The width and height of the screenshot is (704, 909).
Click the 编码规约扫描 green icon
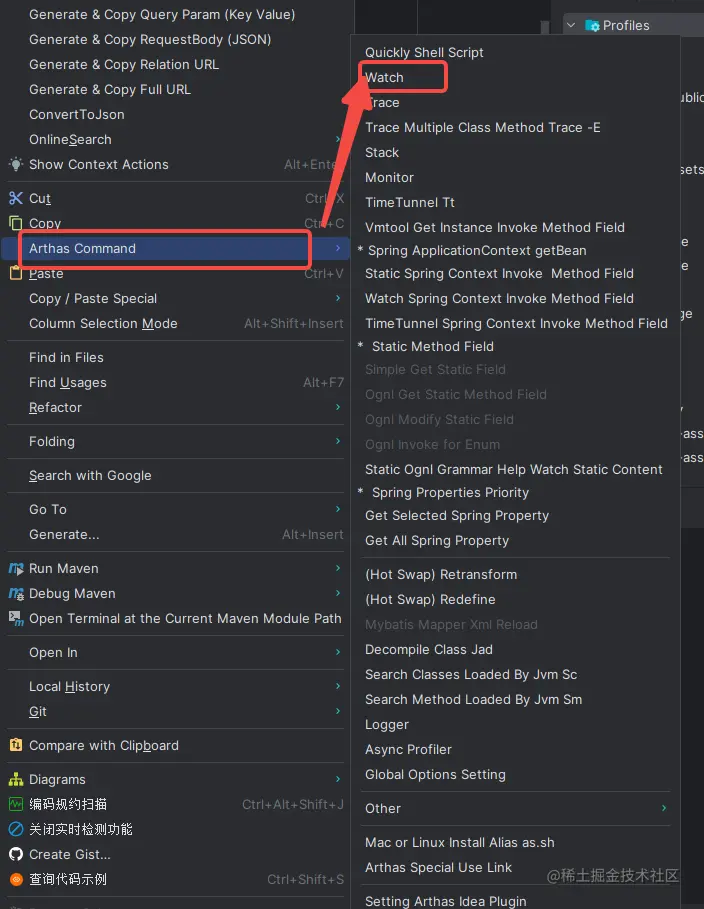(x=16, y=804)
